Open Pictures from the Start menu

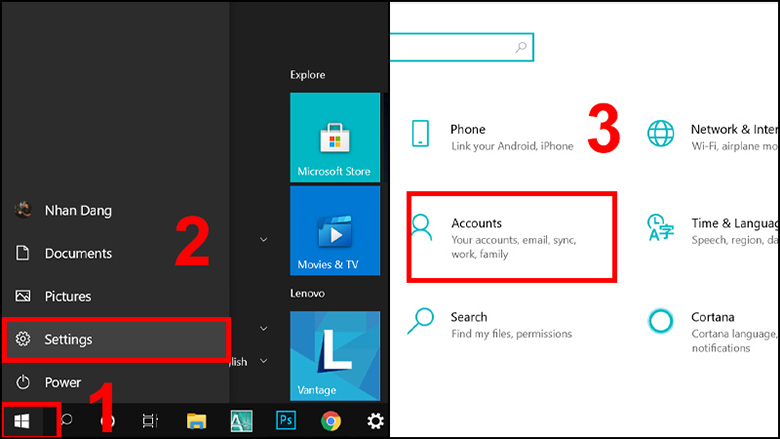pos(115,296)
